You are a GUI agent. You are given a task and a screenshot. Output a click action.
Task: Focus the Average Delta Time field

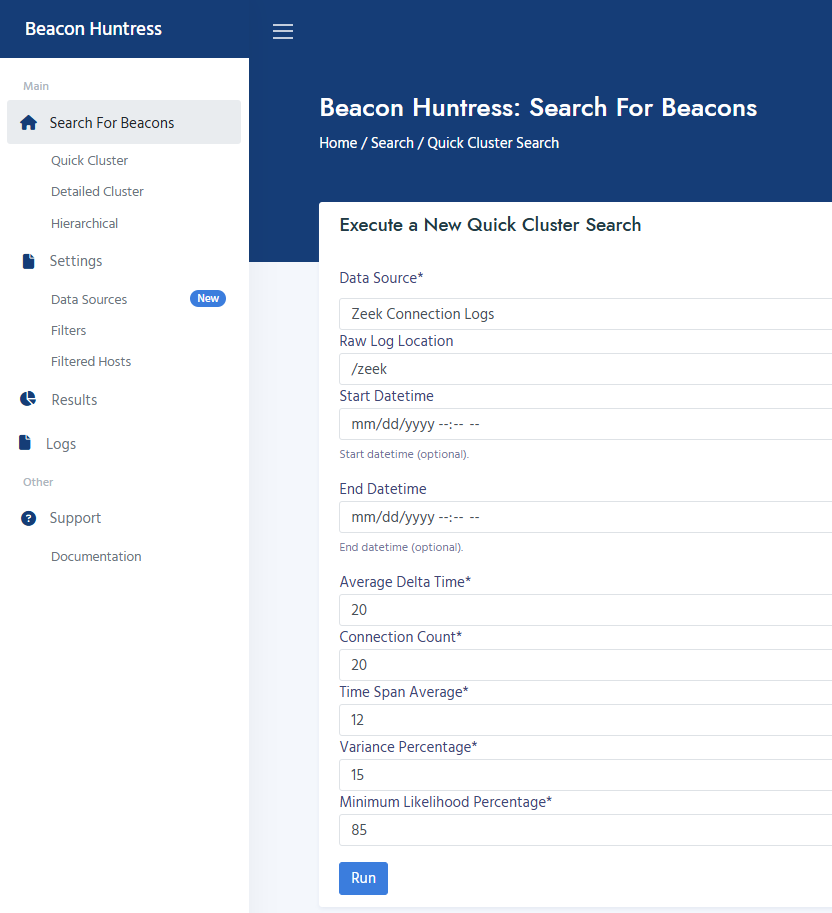[586, 610]
